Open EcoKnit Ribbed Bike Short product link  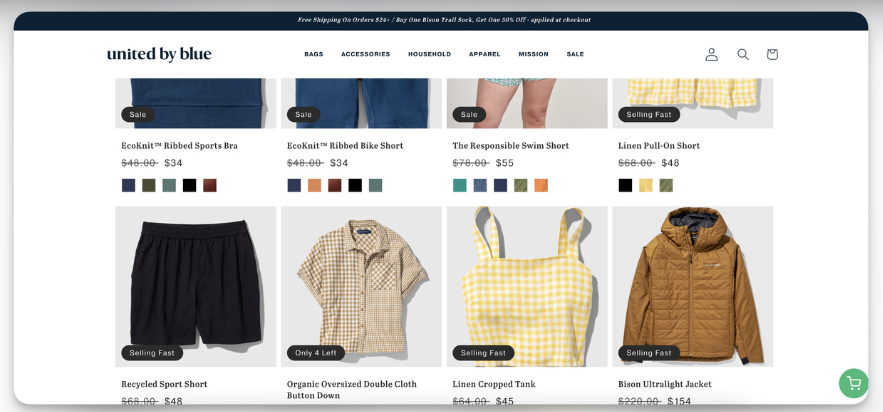[345, 146]
